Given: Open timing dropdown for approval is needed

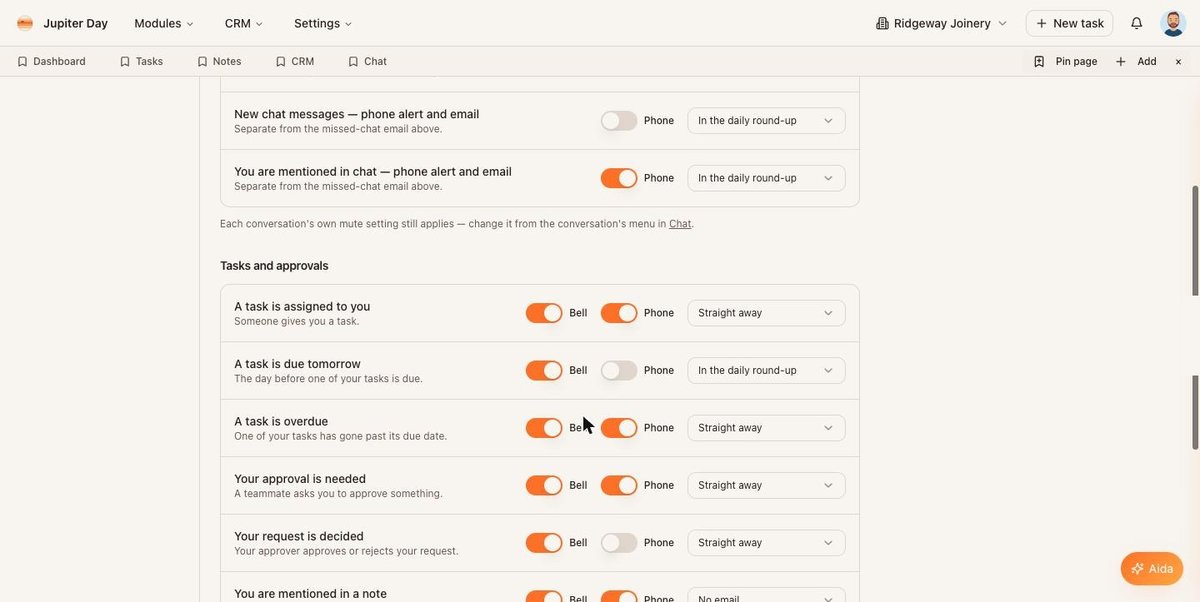Looking at the screenshot, I should (766, 485).
